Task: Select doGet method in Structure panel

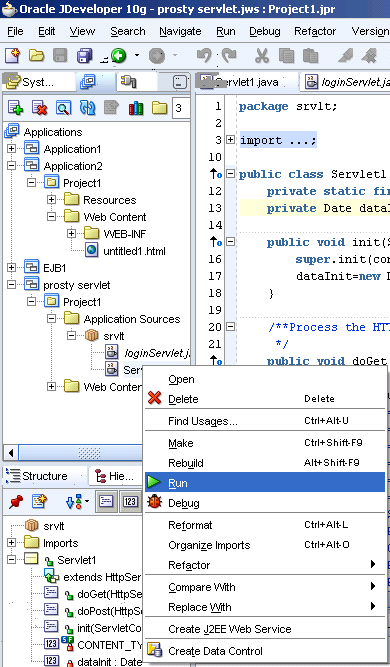Action: pyautogui.click(x=110, y=594)
